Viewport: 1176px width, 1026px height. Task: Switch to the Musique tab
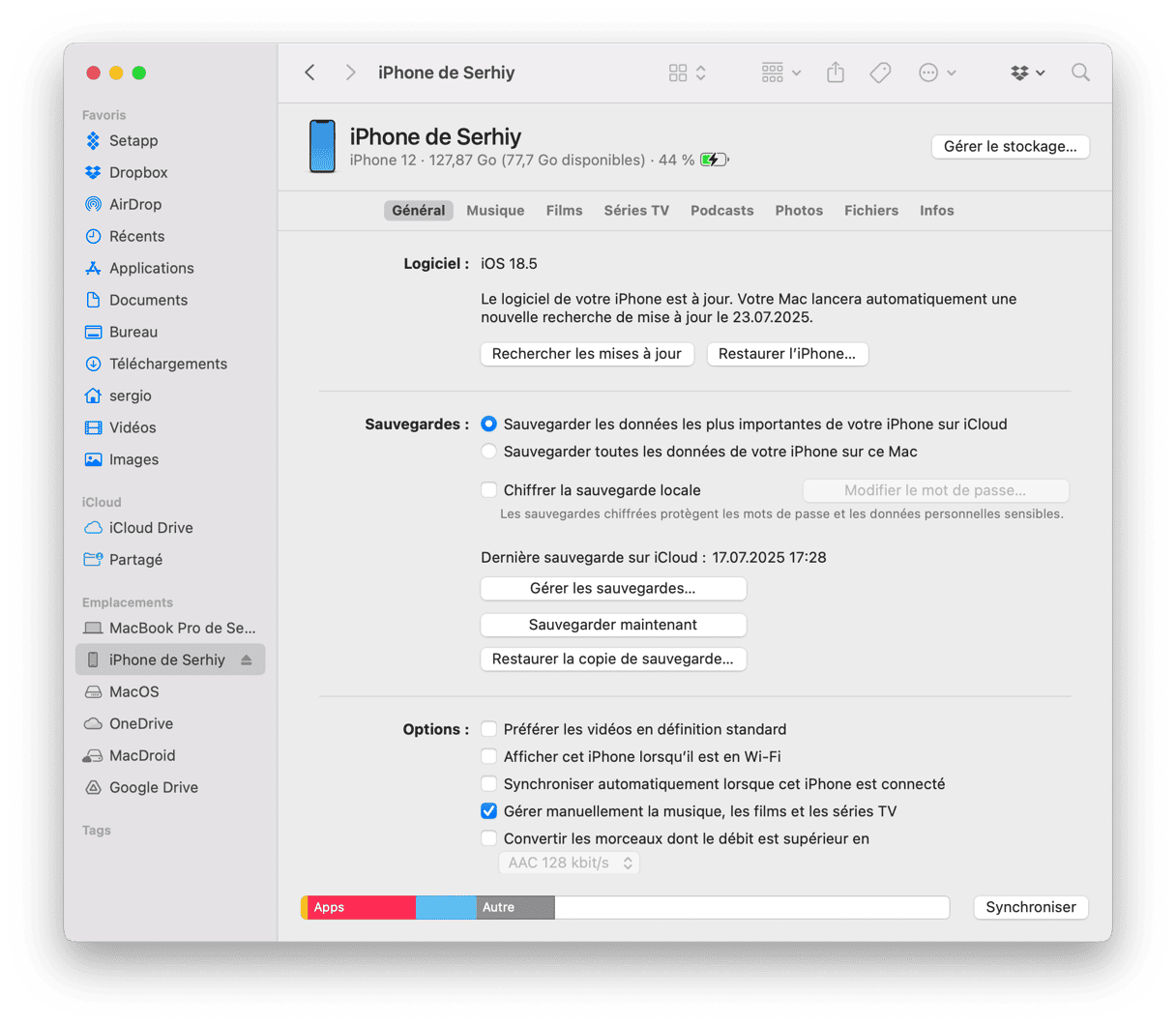[495, 211]
